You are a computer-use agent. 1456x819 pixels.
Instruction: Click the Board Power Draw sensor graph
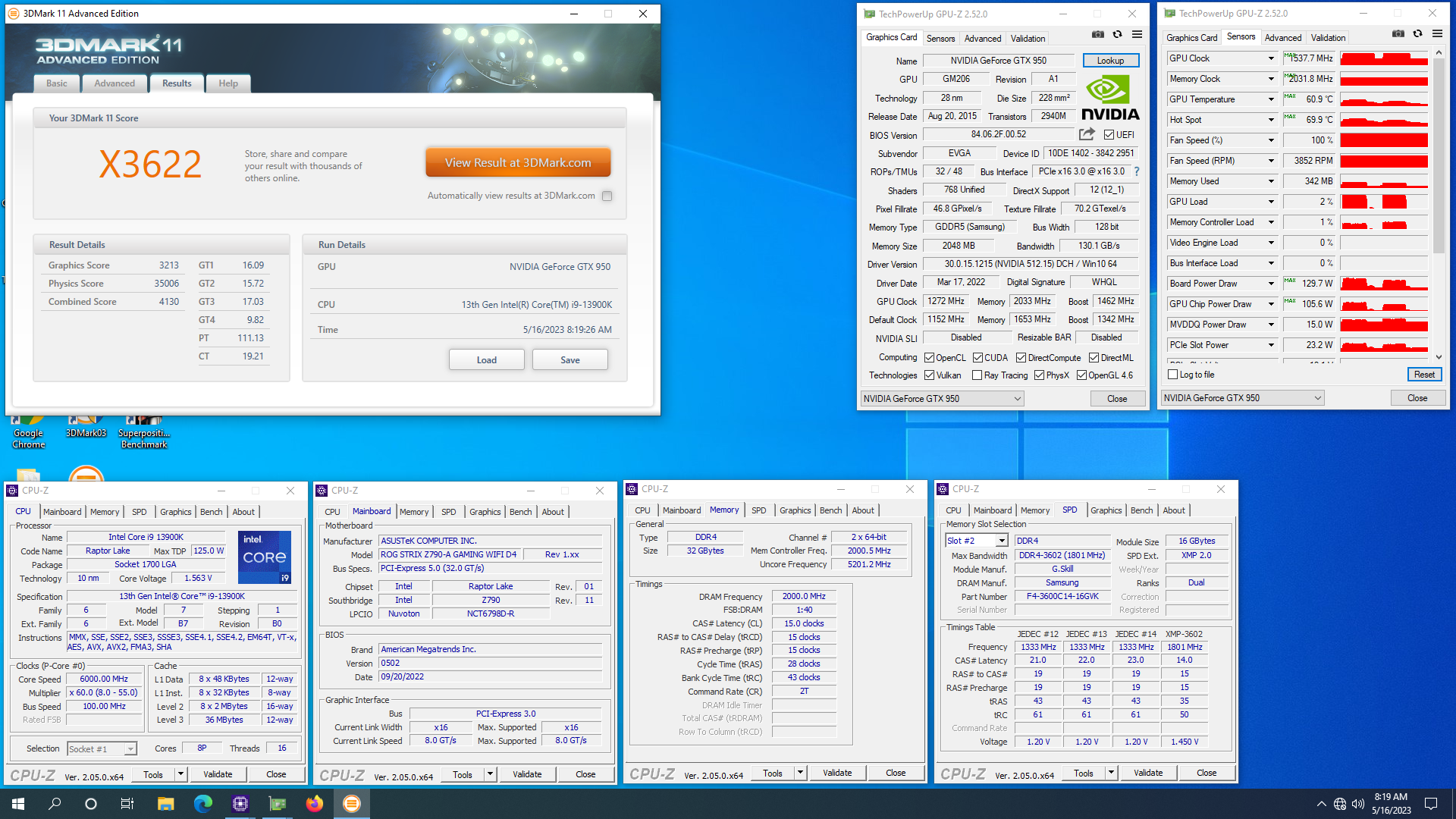pos(1384,284)
